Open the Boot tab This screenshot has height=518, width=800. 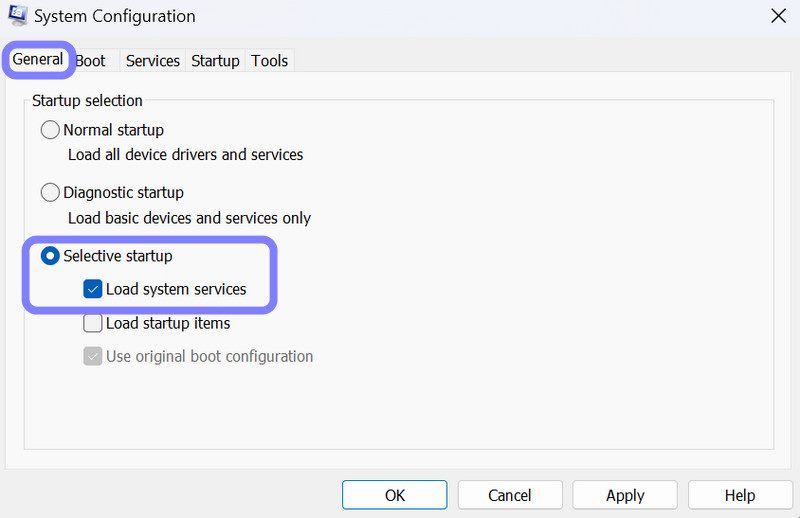[91, 61]
